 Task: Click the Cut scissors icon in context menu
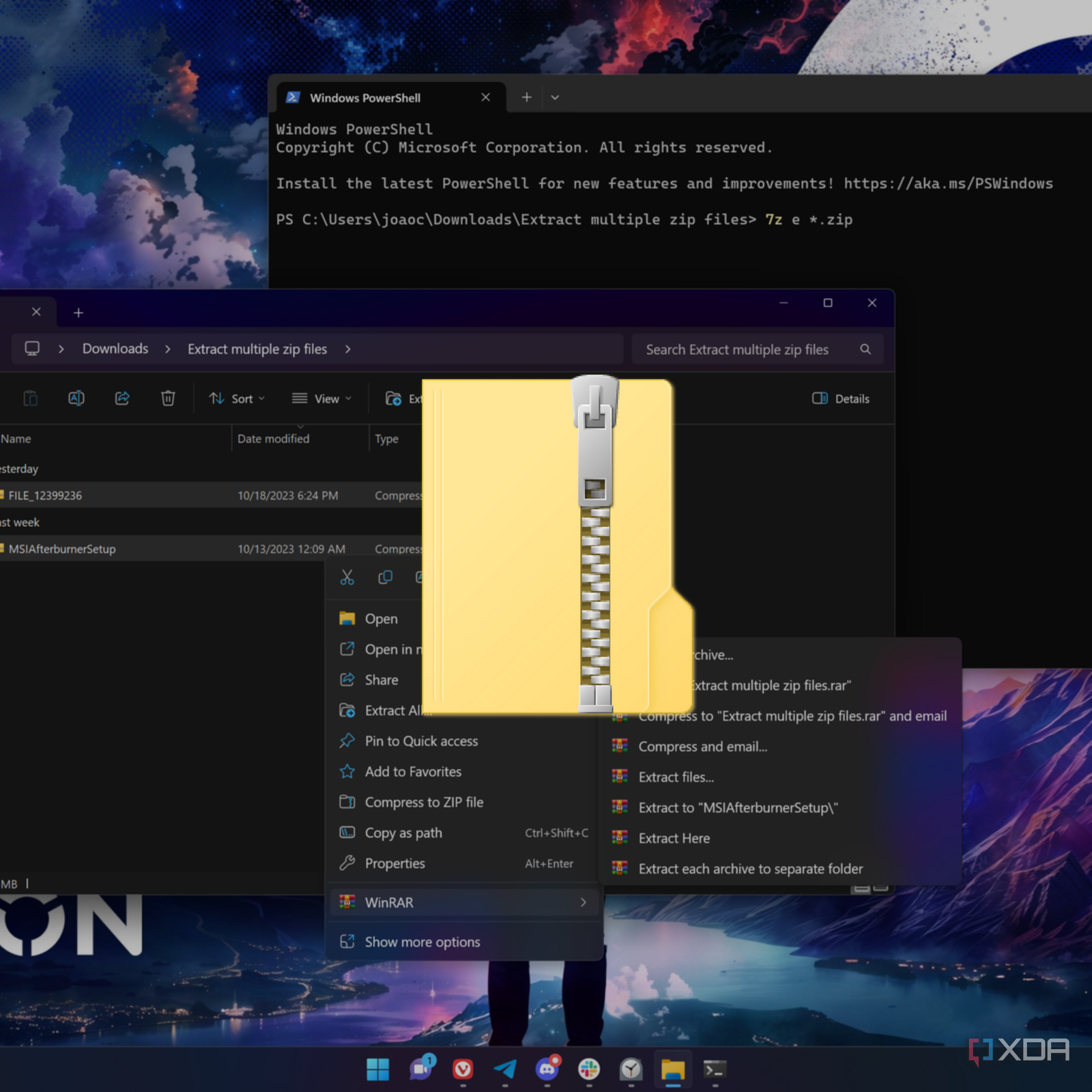pyautogui.click(x=347, y=578)
